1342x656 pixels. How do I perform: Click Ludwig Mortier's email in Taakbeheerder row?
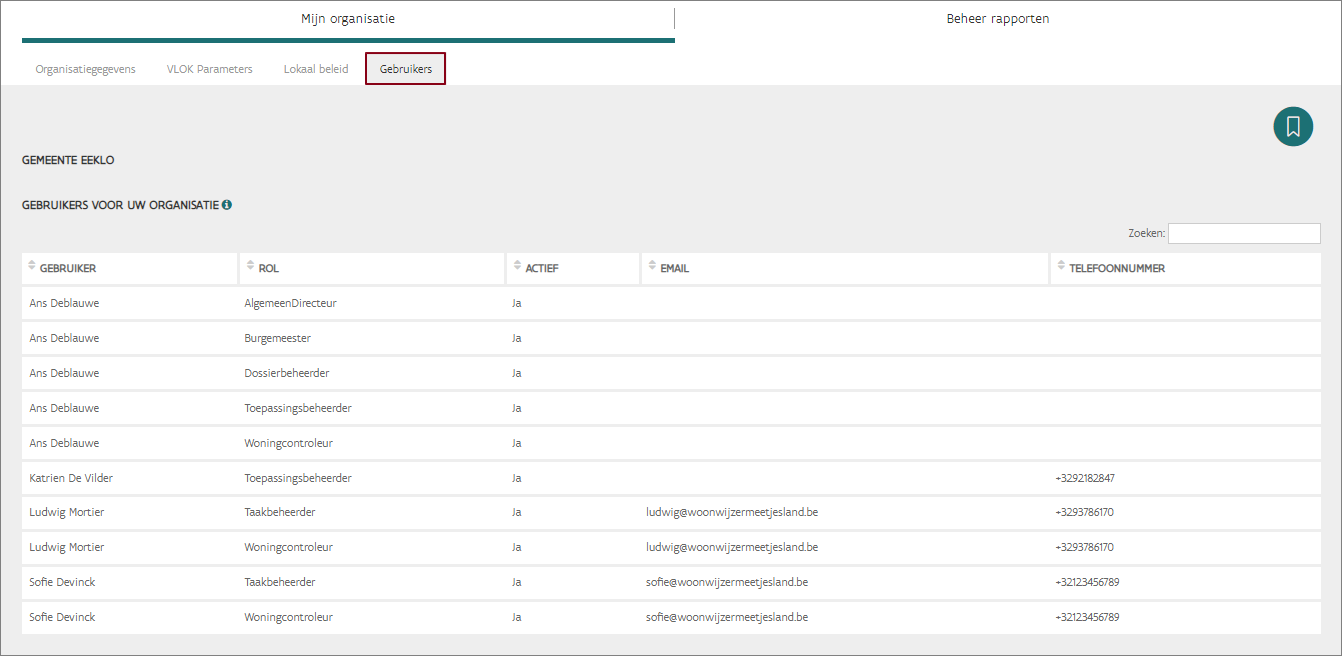pos(732,512)
